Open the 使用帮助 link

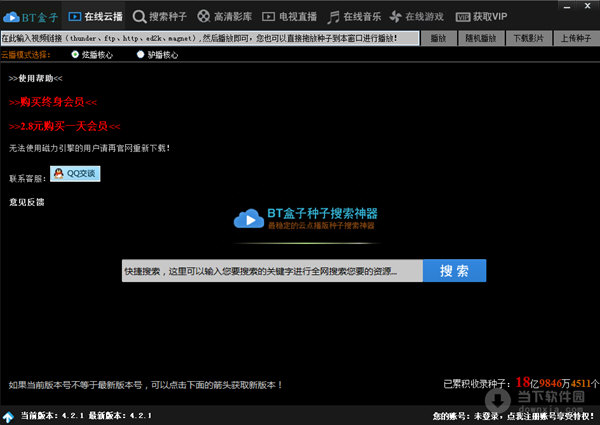tap(36, 78)
